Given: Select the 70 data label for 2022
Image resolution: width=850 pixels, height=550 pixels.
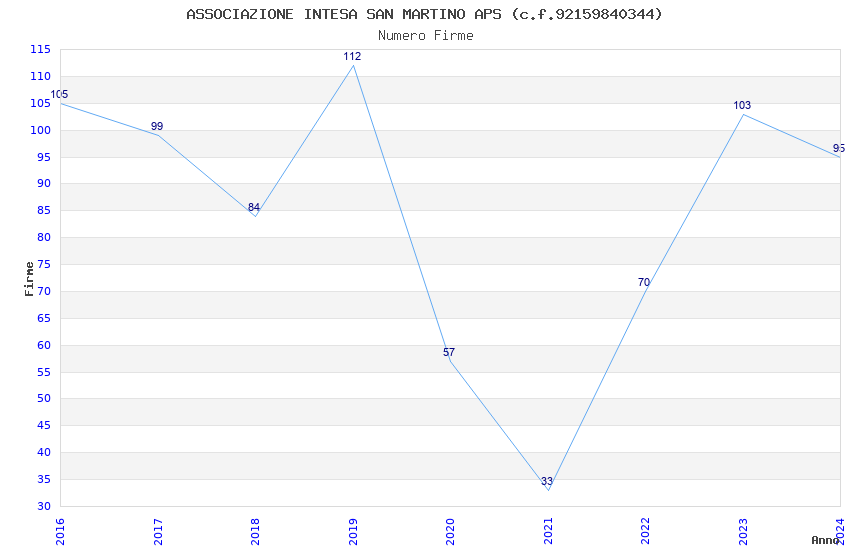Looking at the screenshot, I should click(643, 282).
